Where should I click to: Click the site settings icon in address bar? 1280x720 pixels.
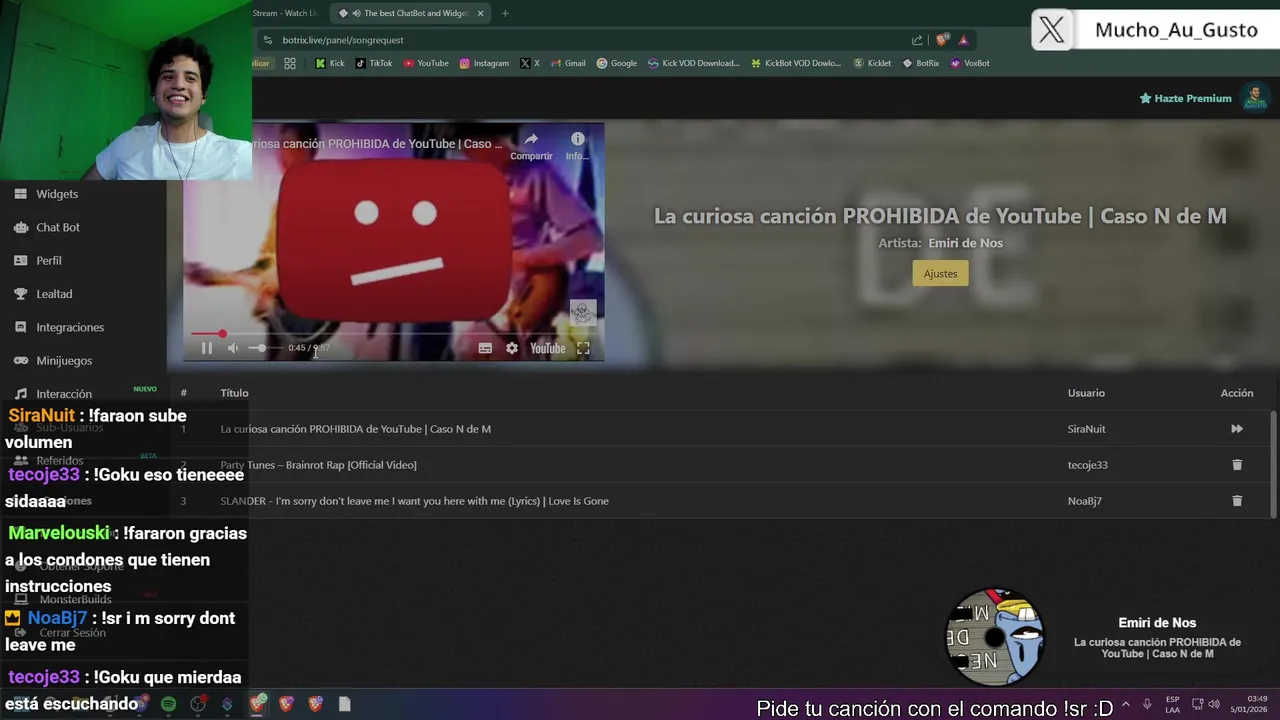[266, 40]
